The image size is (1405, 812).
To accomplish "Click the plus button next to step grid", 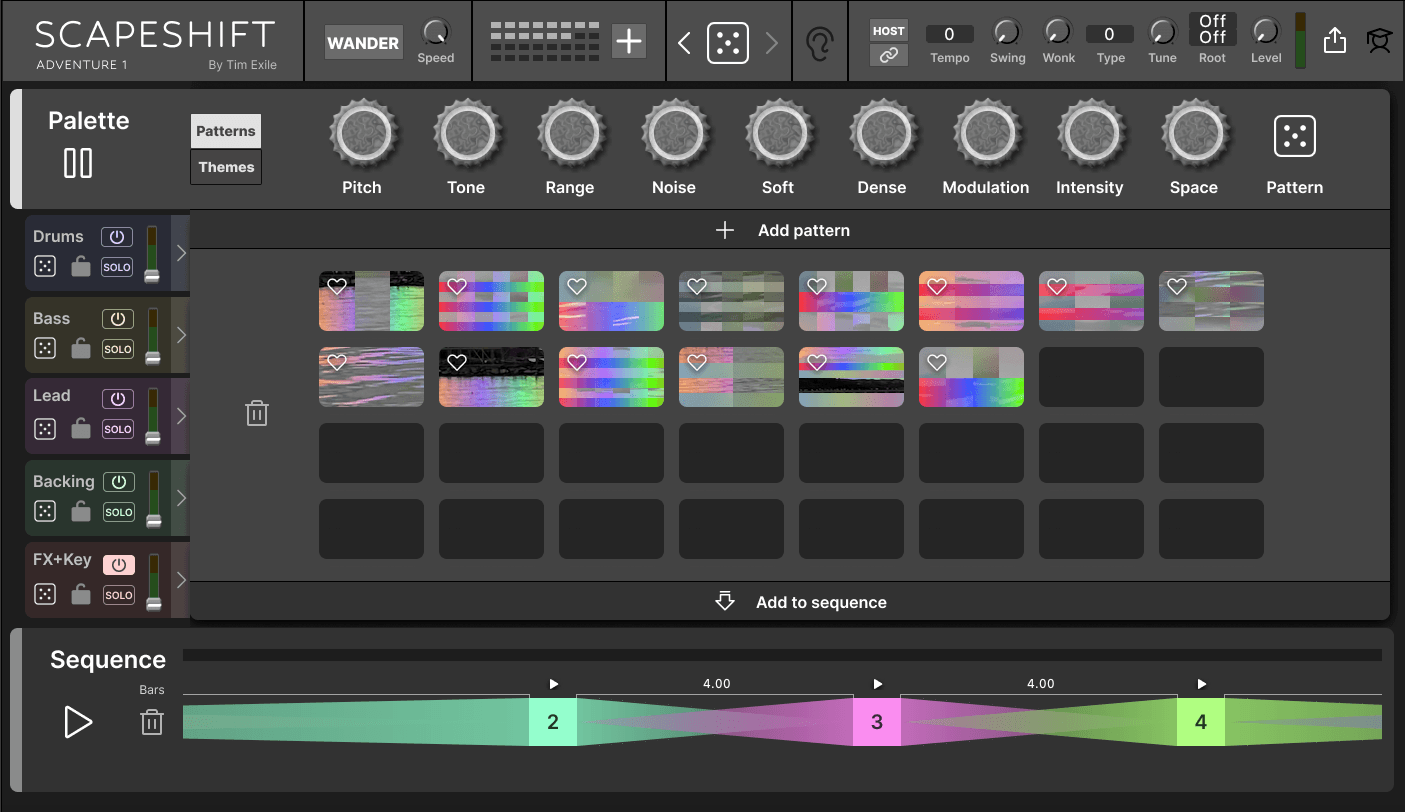I will (629, 42).
